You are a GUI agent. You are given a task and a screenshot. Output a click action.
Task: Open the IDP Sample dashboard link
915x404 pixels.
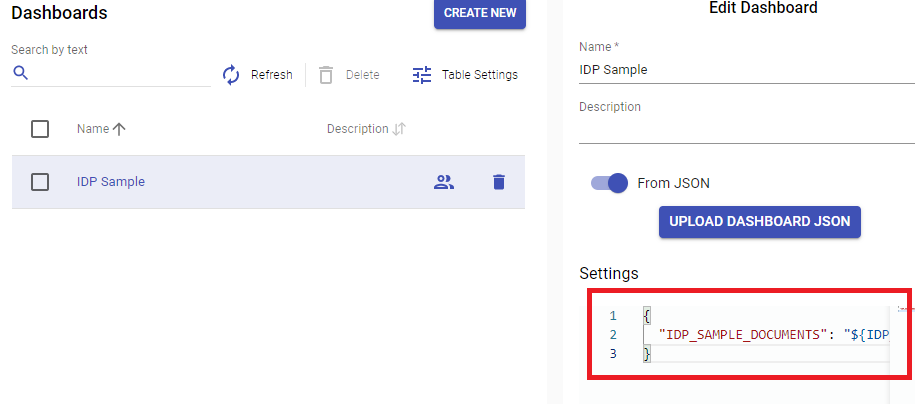[x=111, y=182]
